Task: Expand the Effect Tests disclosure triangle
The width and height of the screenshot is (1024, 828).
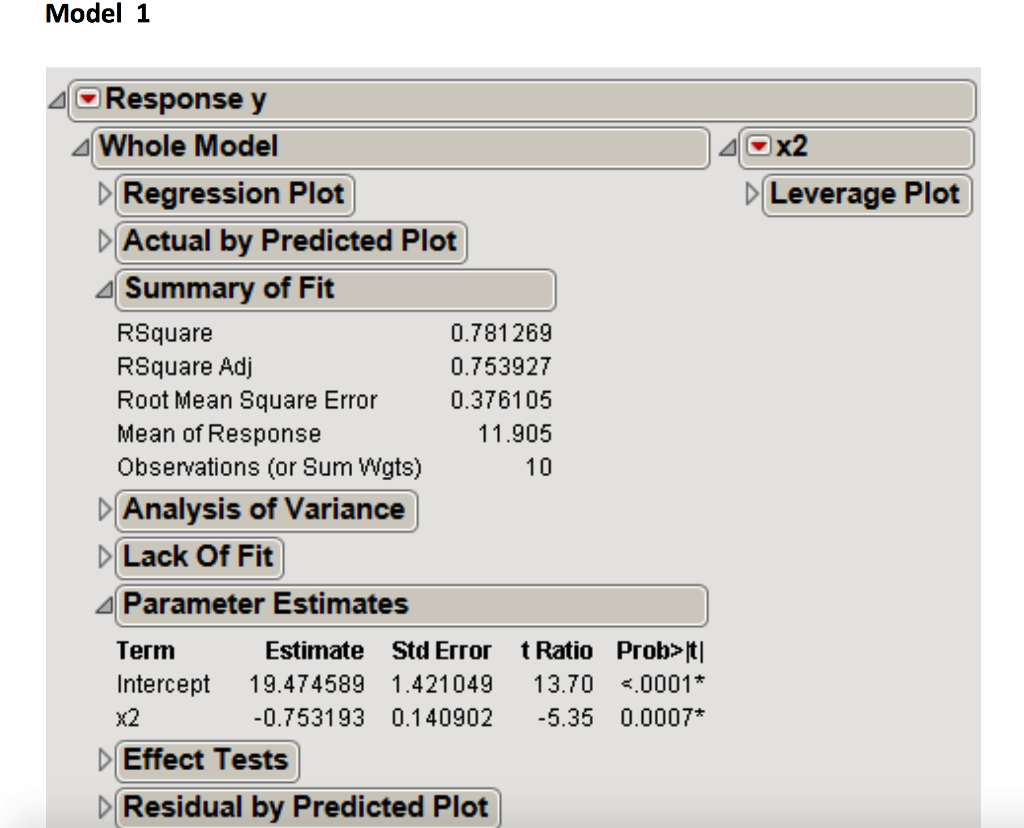Action: coord(106,760)
